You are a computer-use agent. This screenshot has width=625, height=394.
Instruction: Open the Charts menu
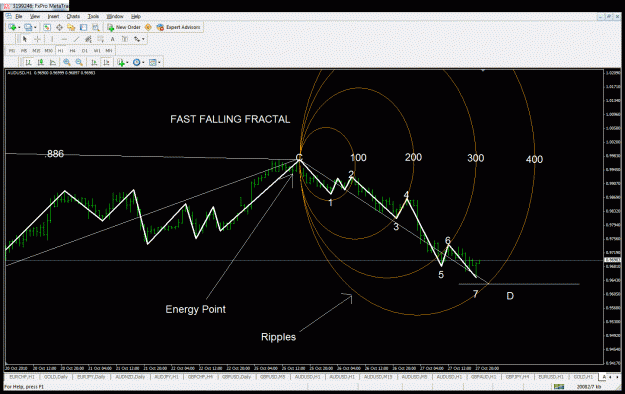click(73, 16)
